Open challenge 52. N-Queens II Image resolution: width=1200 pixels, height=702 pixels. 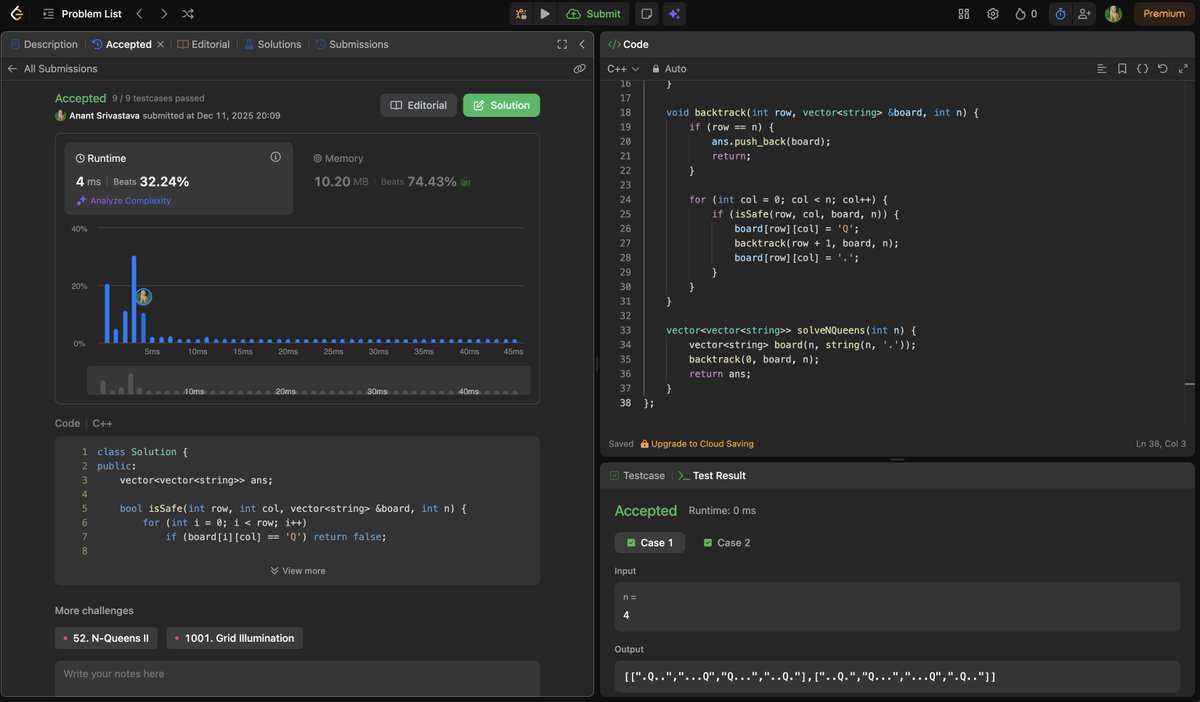pos(106,638)
